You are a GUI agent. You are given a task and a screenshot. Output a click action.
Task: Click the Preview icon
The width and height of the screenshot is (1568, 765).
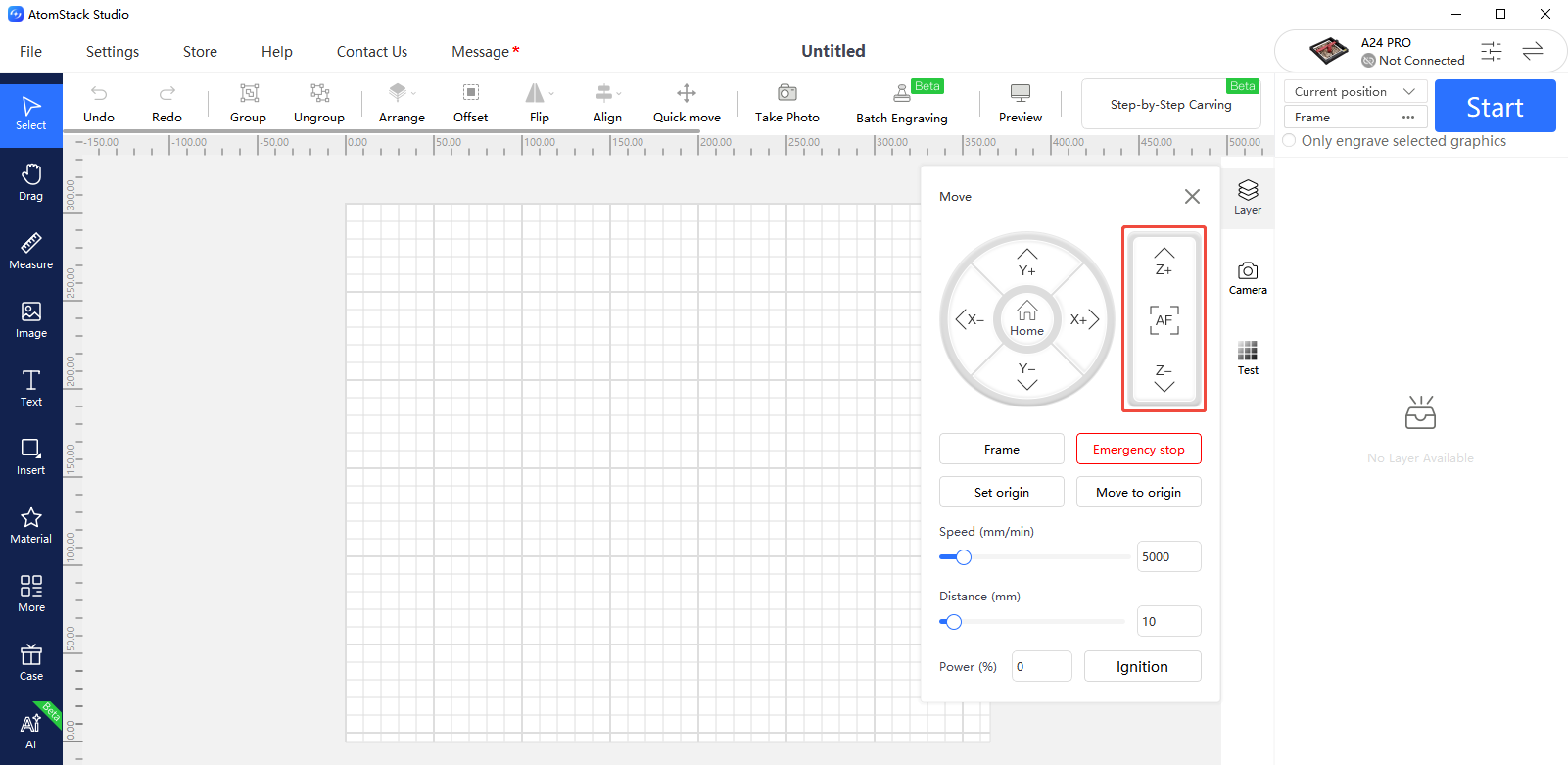pyautogui.click(x=1021, y=103)
